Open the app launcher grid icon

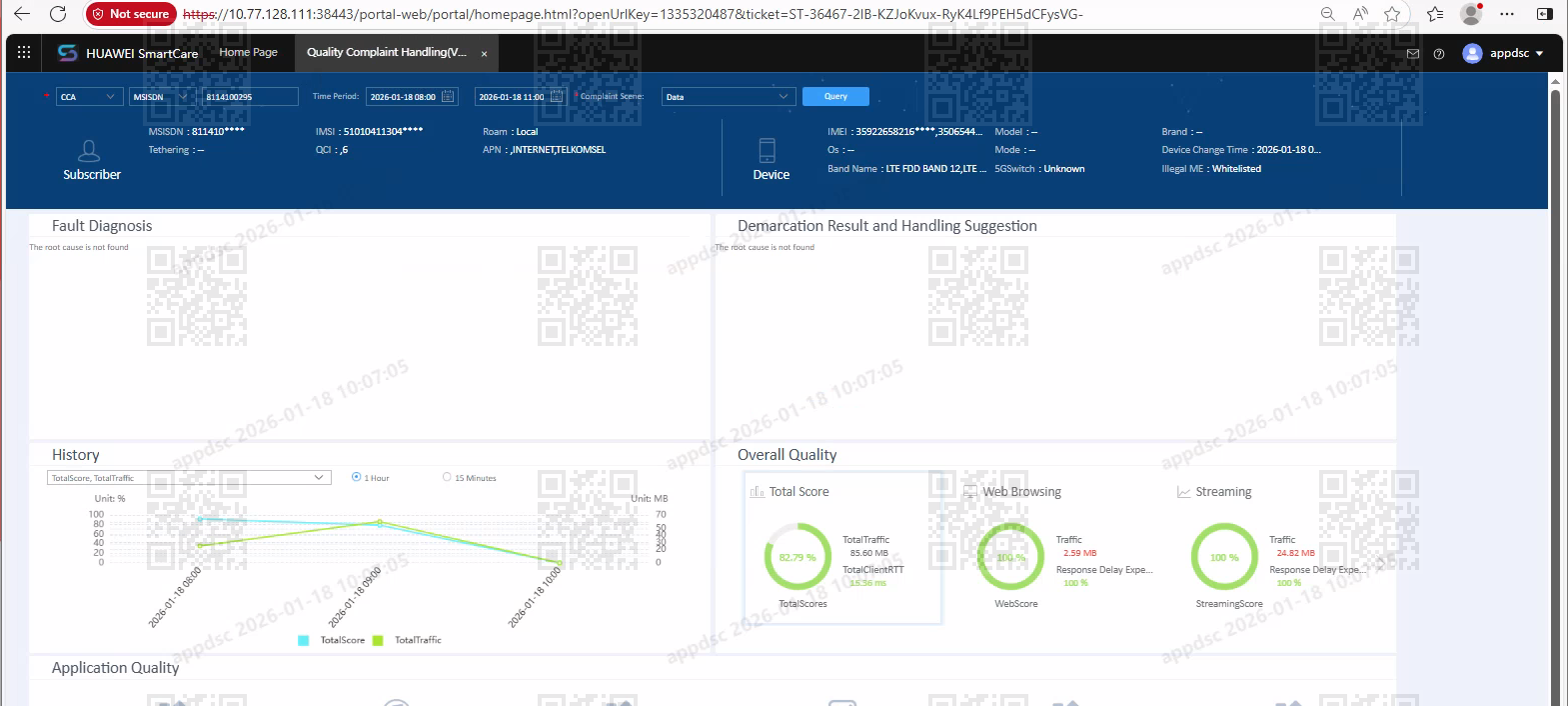pos(24,52)
